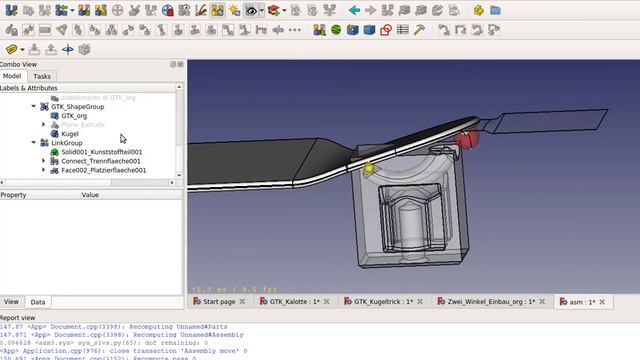The width and height of the screenshot is (640, 360).
Task: Click the yellow cube icon in top toolbar
Action: [x=479, y=10]
